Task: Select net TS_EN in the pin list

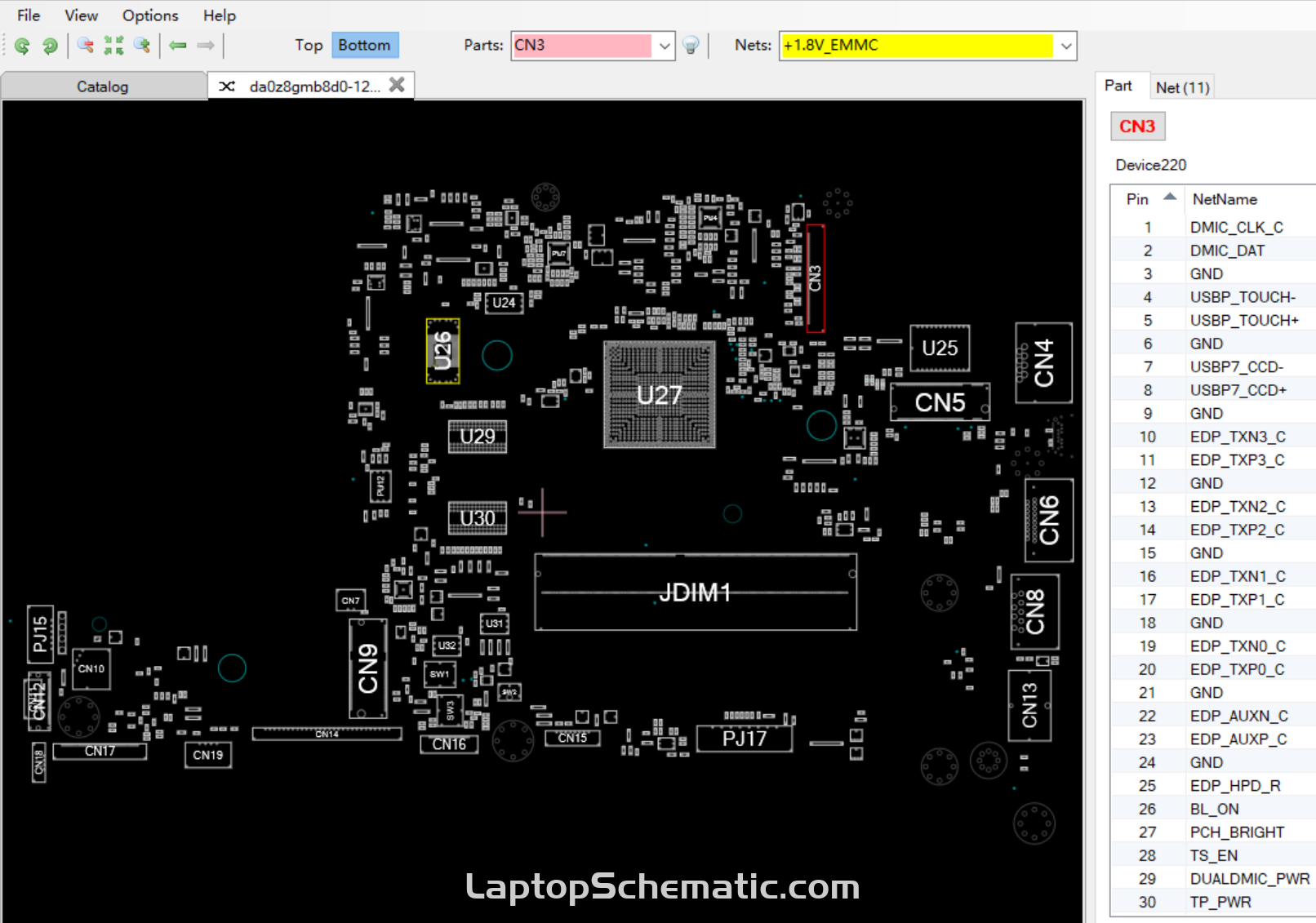Action: click(x=1213, y=855)
